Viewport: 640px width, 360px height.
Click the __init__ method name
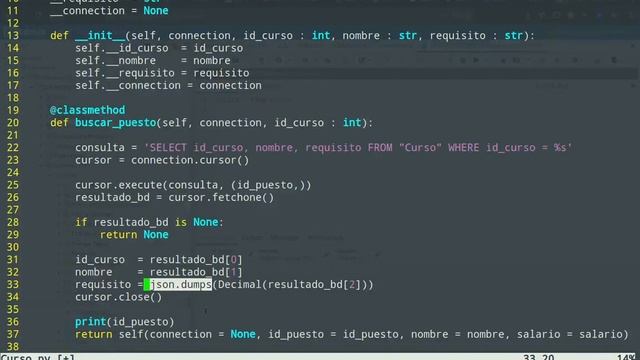coord(100,36)
